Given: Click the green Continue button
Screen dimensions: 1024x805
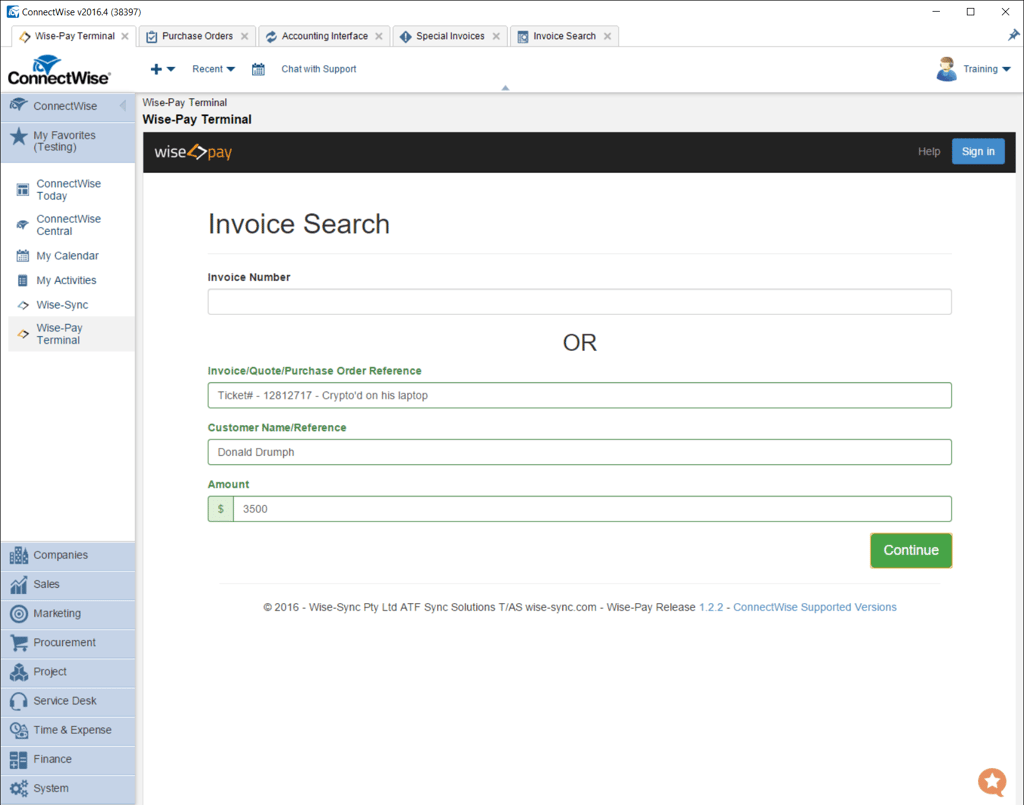Looking at the screenshot, I should [x=911, y=550].
